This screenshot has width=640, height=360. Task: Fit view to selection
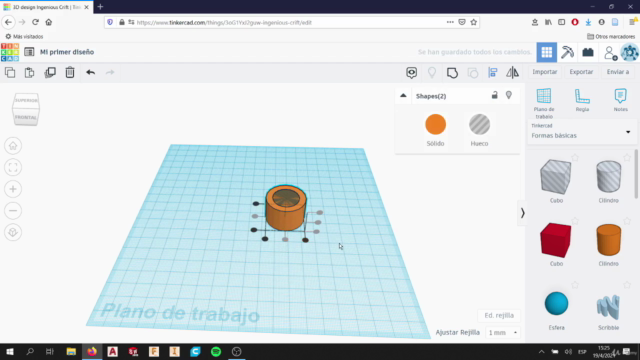[13, 167]
